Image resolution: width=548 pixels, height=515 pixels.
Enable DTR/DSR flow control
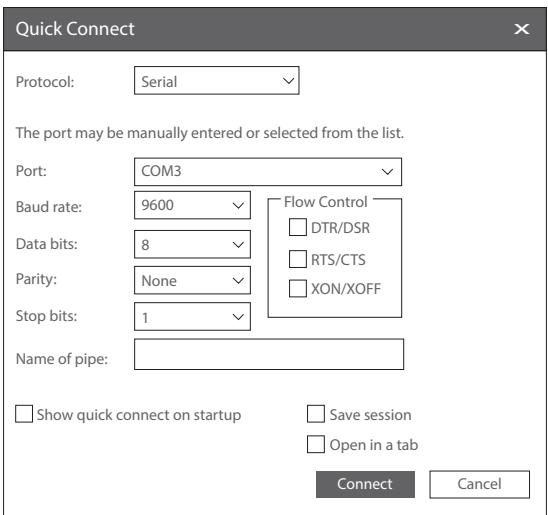click(x=298, y=227)
